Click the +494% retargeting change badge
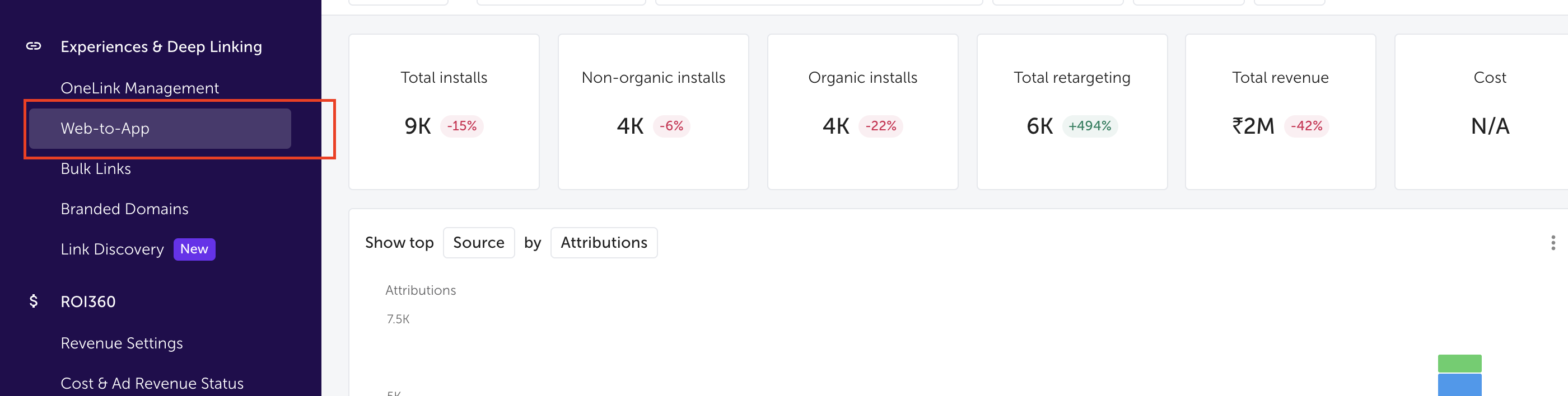 1090,126
